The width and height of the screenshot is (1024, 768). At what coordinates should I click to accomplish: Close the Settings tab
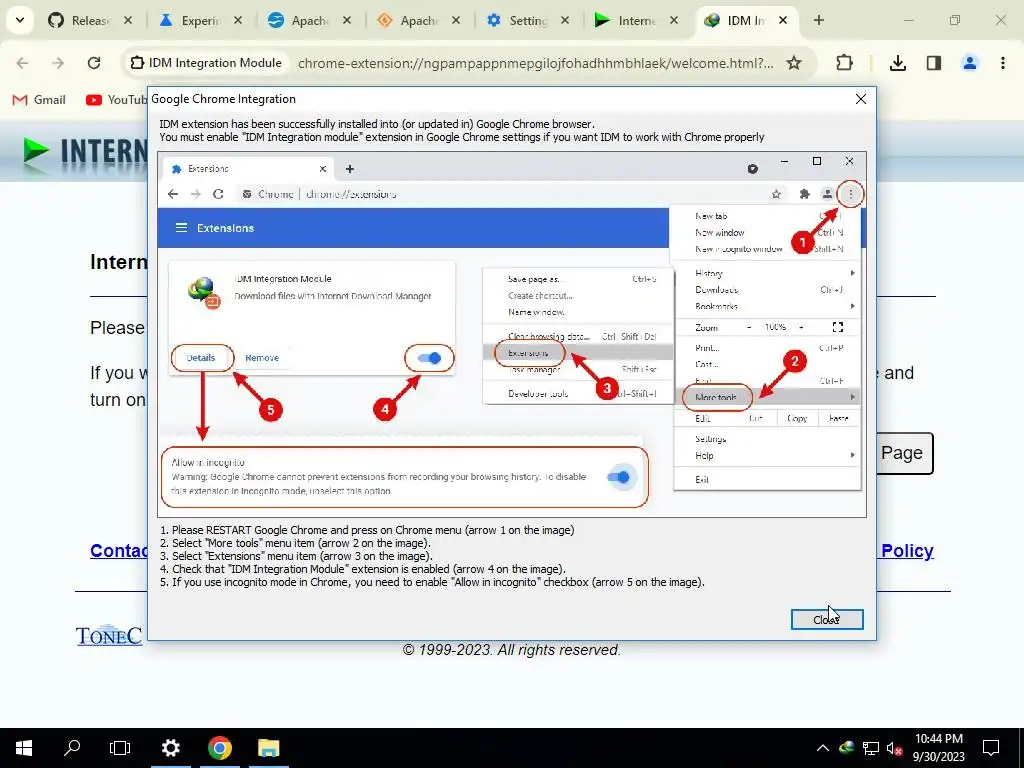tap(565, 20)
